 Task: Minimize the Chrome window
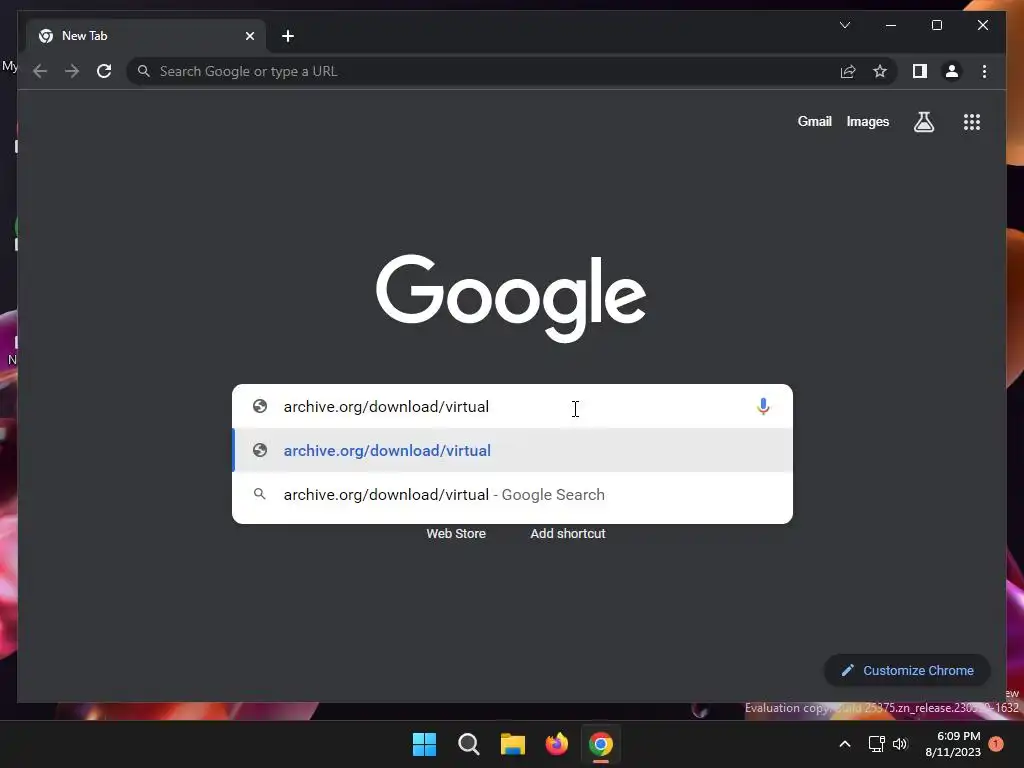tap(891, 25)
